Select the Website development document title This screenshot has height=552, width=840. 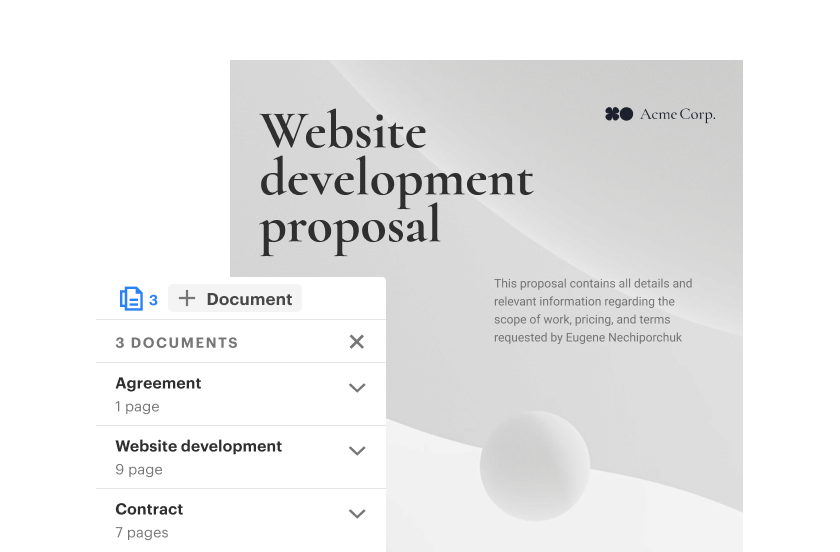(x=199, y=446)
